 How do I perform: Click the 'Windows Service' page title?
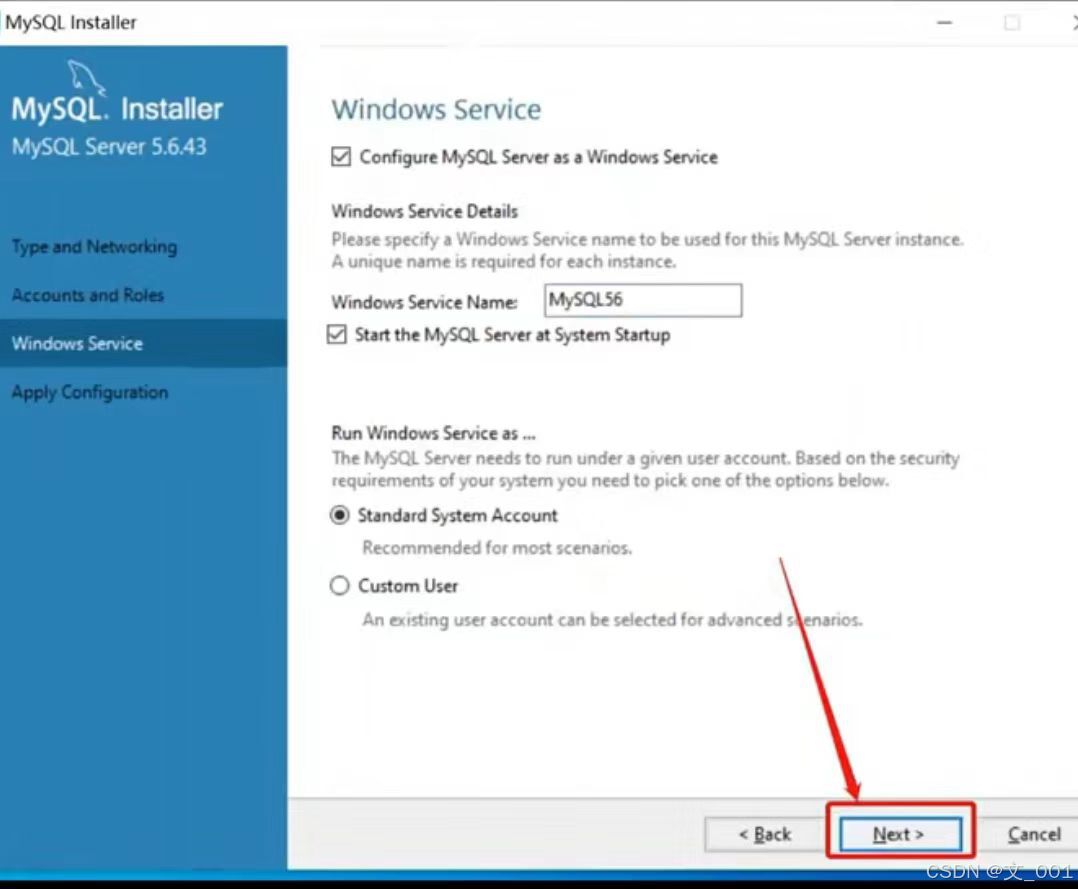437,109
